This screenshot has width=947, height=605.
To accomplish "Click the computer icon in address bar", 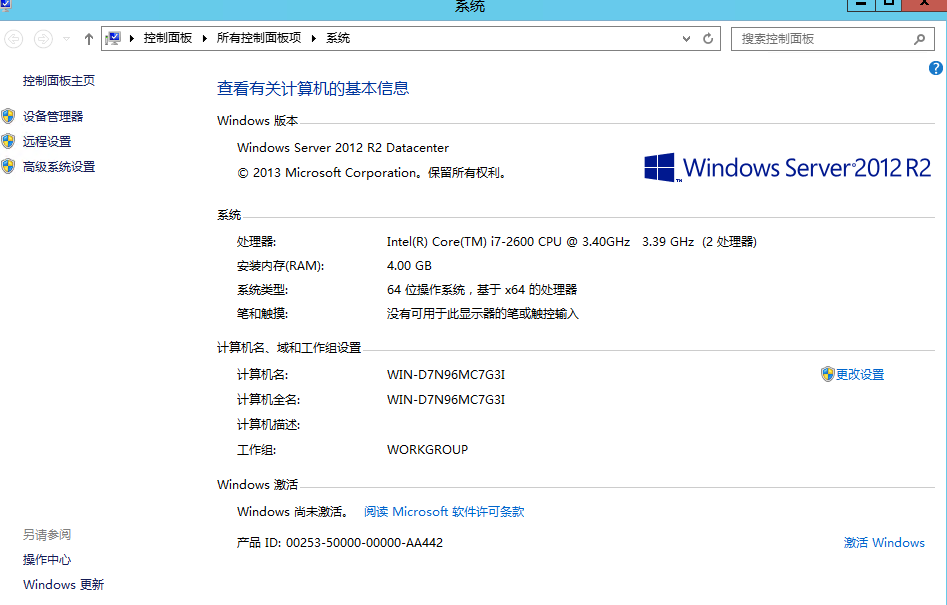I will [x=113, y=39].
